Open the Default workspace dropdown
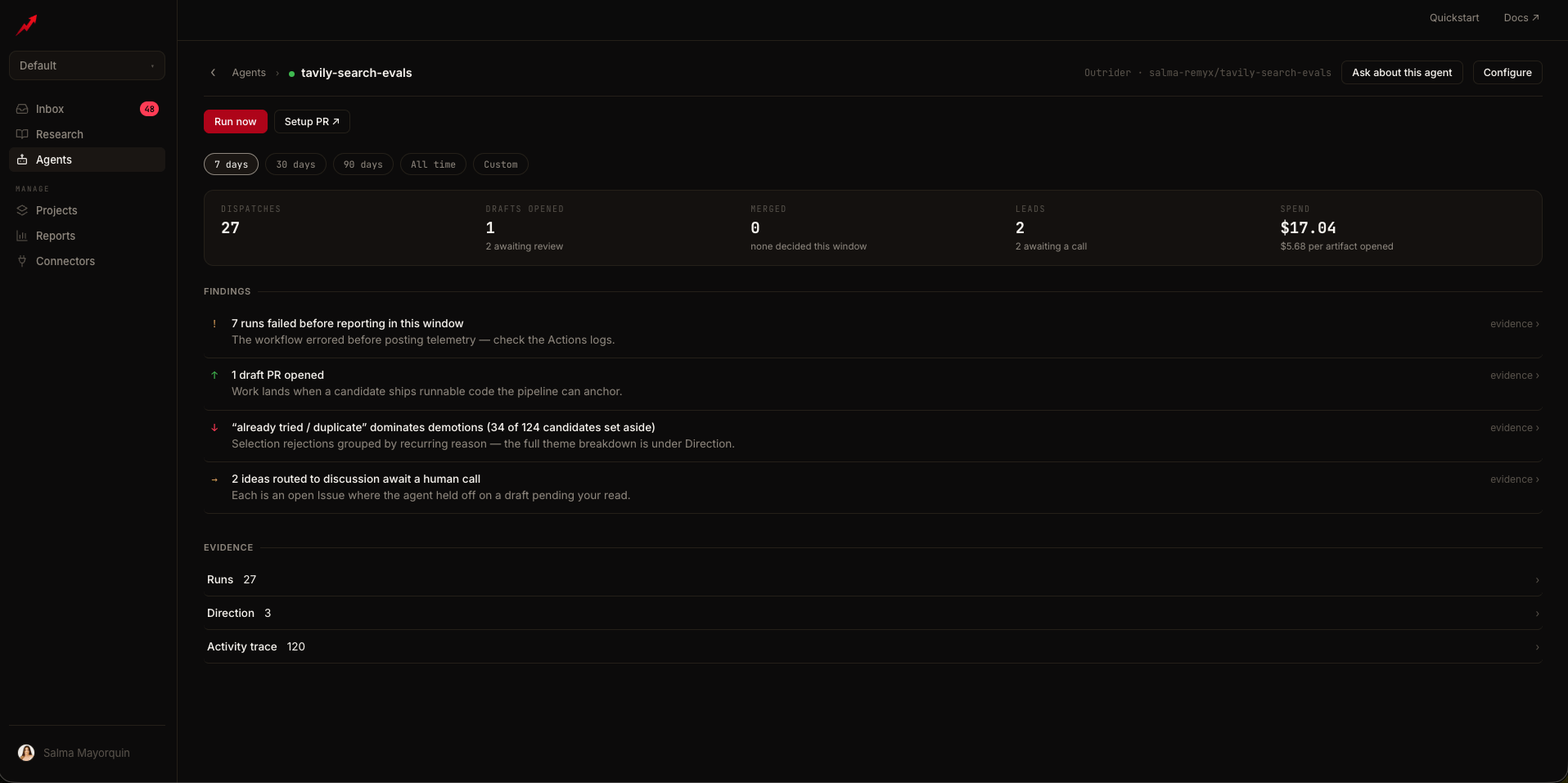This screenshot has width=1568, height=783. pos(87,65)
